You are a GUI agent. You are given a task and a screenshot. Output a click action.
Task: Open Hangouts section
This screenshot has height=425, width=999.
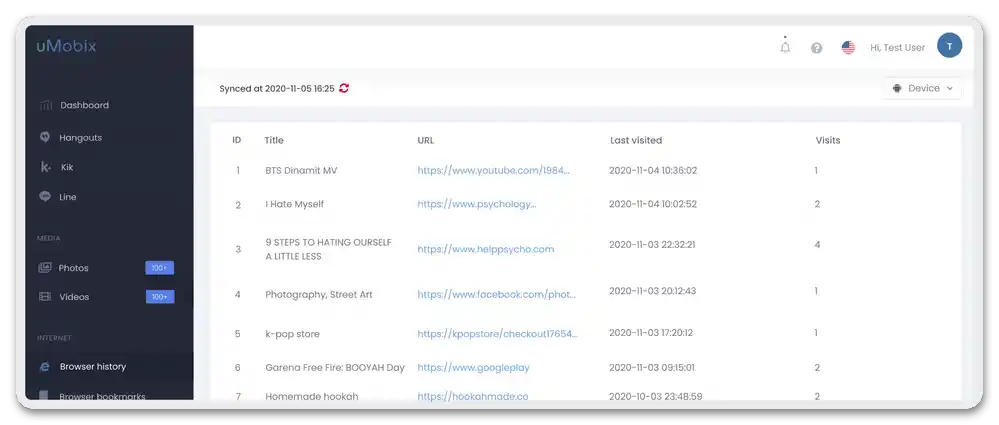(81, 138)
